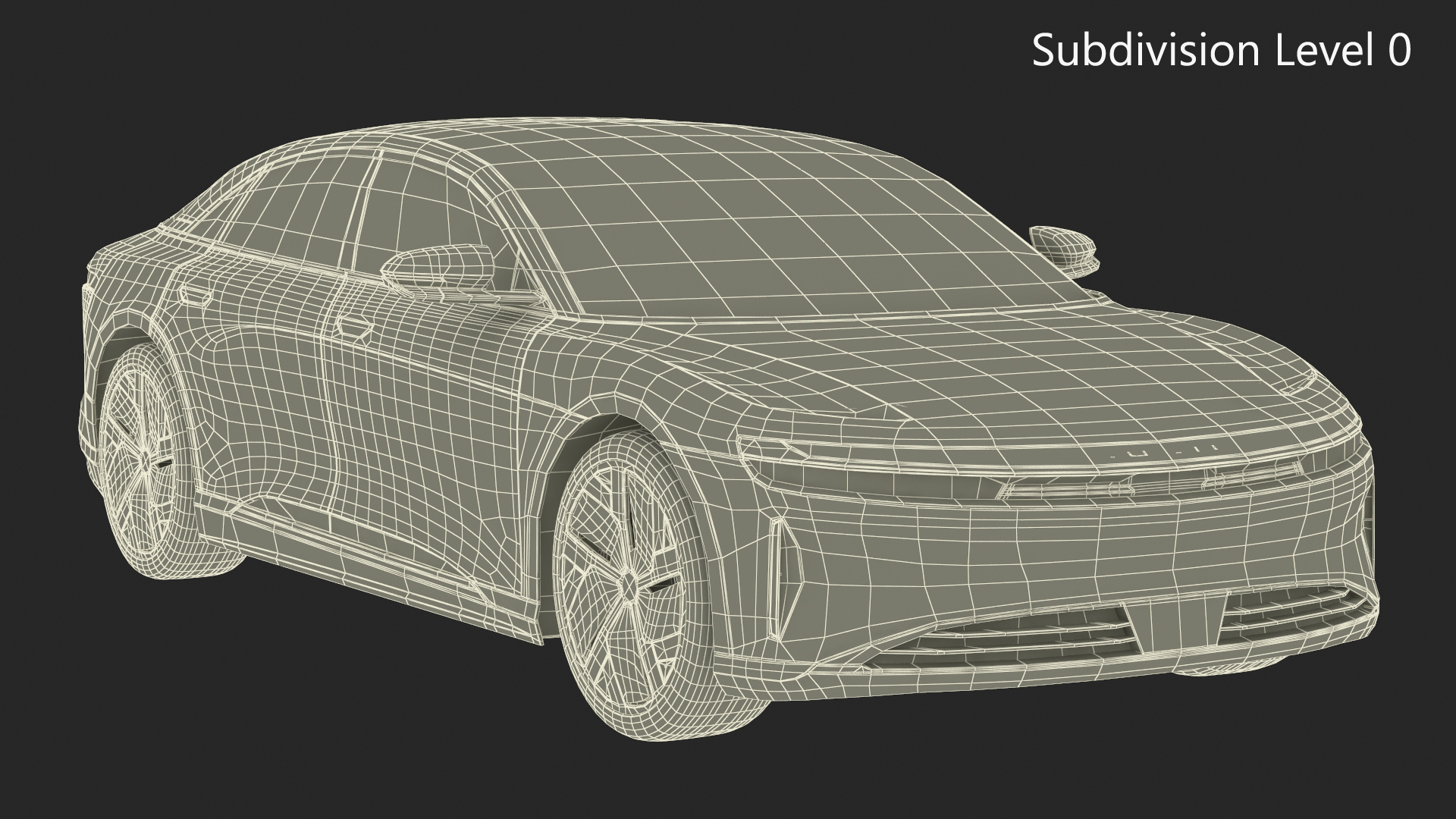Select the front door handle

355,328
